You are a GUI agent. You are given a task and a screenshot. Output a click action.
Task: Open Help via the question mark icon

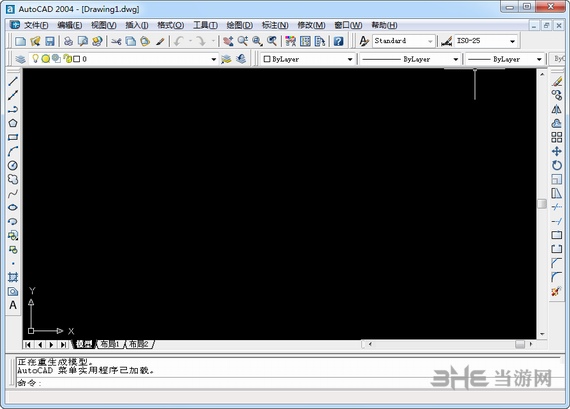(x=338, y=41)
